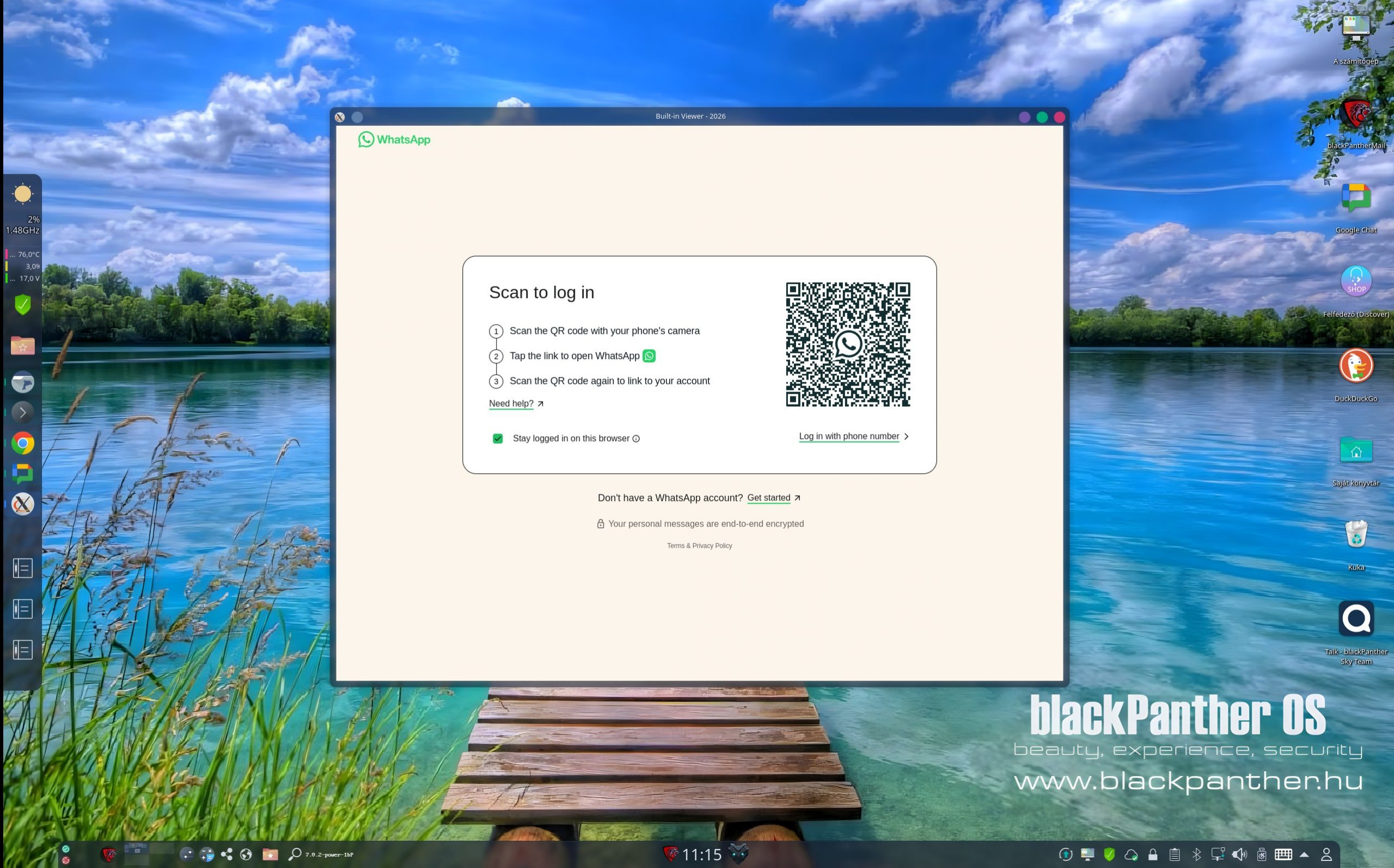Open the calculator icon in the taskbar
Viewport: 1394px width, 868px height.
tap(207, 855)
